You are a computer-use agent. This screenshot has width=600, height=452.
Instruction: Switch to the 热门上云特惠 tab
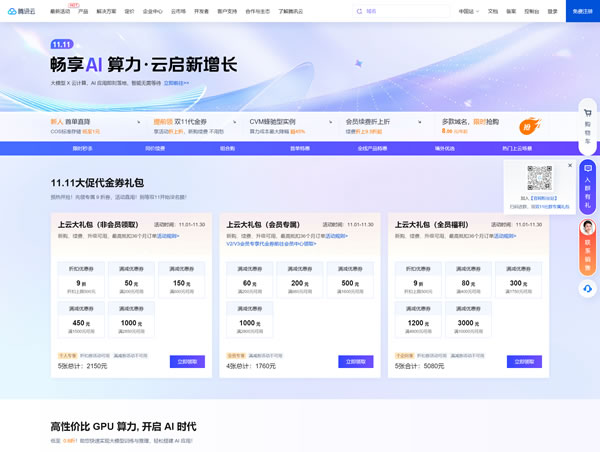(x=517, y=148)
